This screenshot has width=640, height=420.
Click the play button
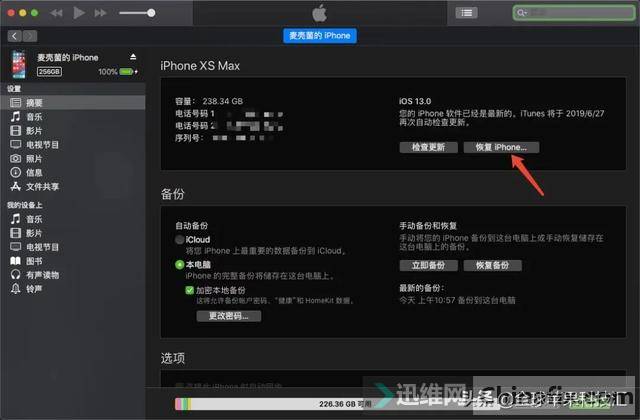click(79, 13)
